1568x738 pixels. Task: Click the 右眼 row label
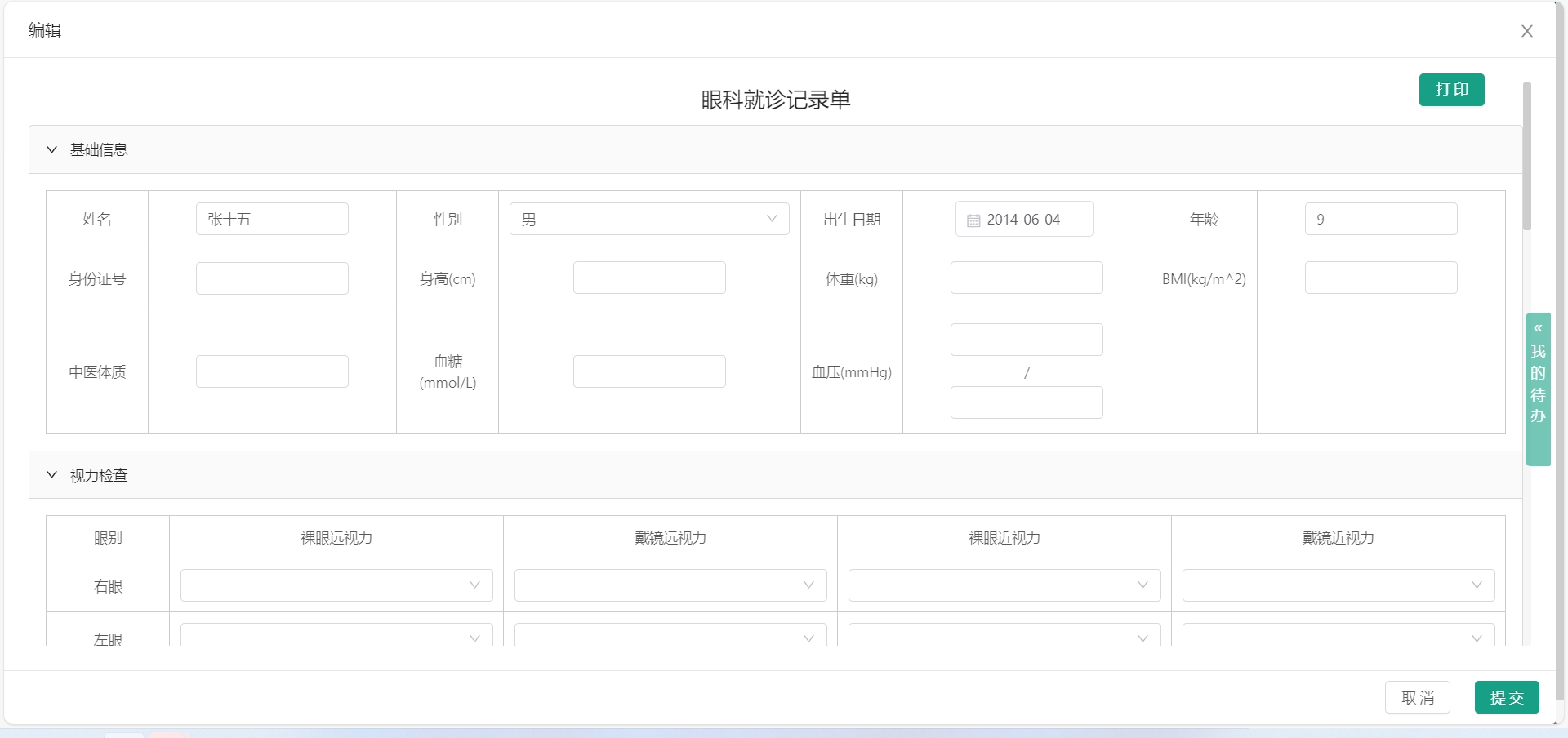[108, 586]
